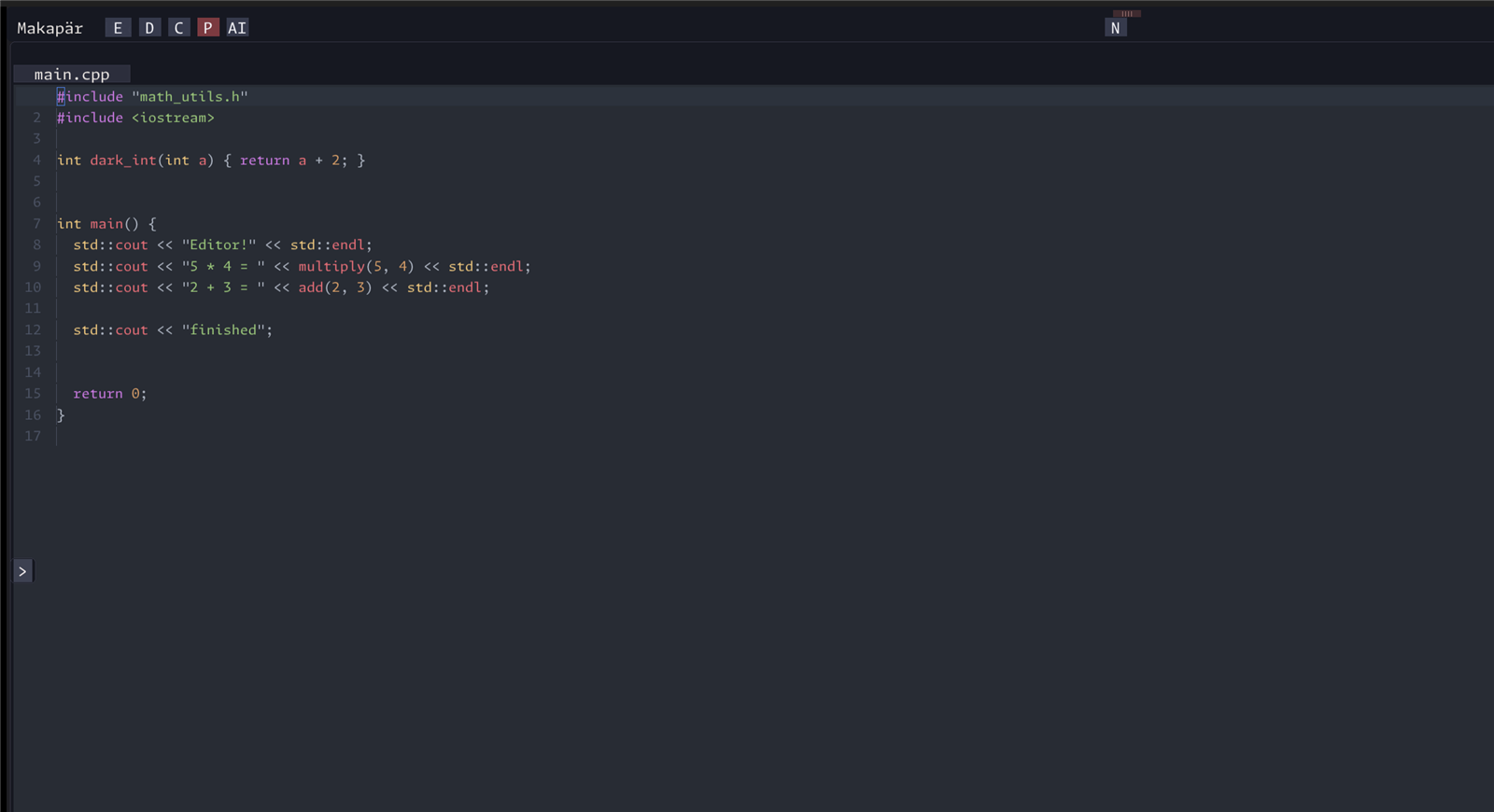Click the N button at top right
Viewport: 1494px width, 812px height.
tap(1115, 28)
